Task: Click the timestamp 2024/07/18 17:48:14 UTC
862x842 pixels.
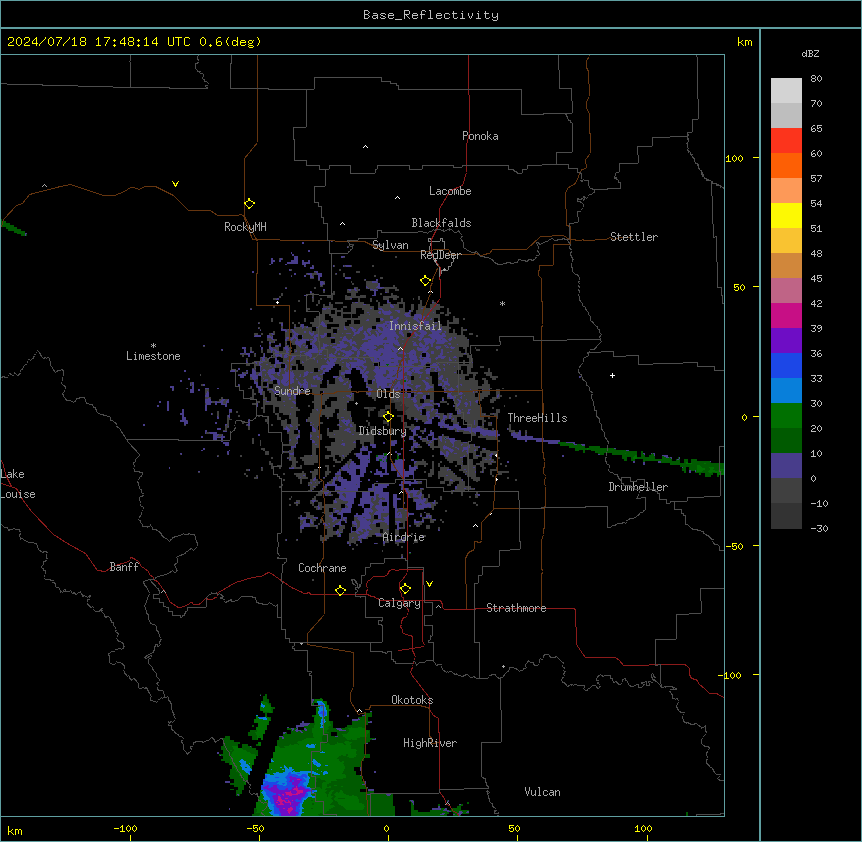Action: click(99, 42)
